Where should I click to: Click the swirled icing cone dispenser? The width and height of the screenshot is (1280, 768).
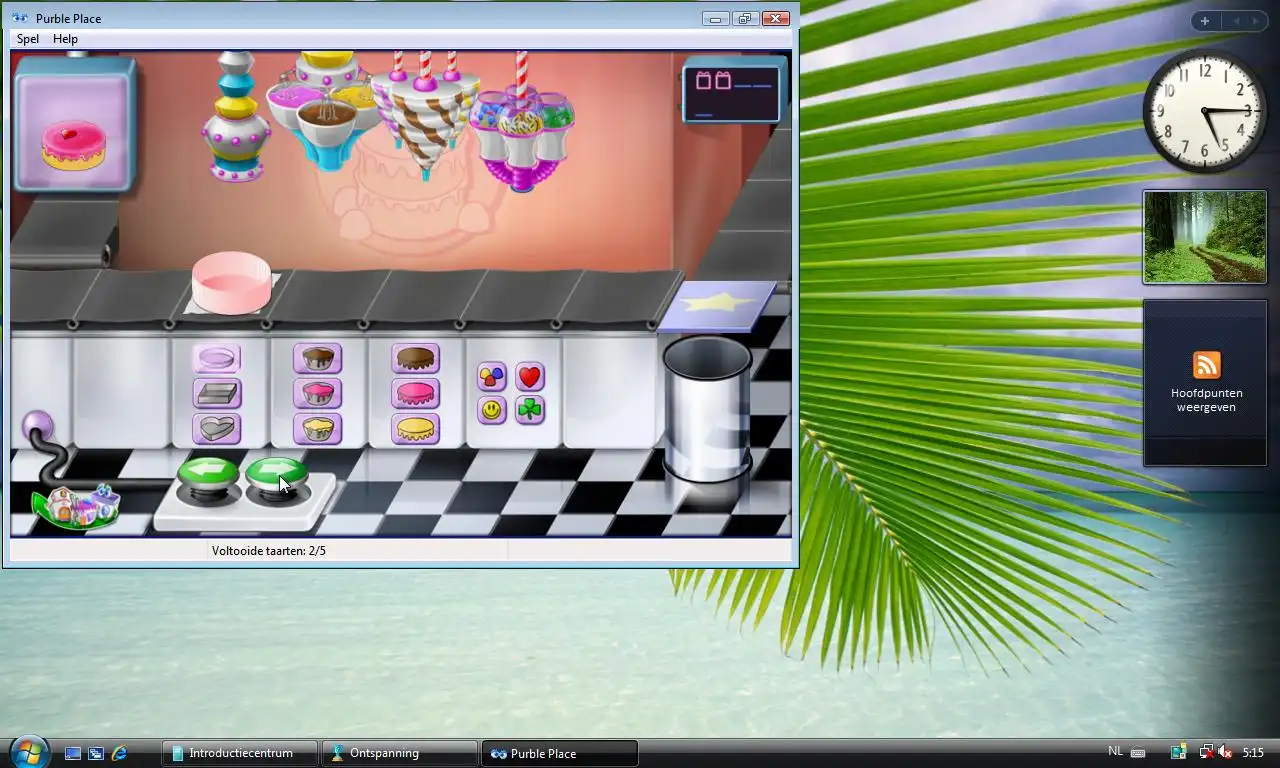tap(425, 115)
